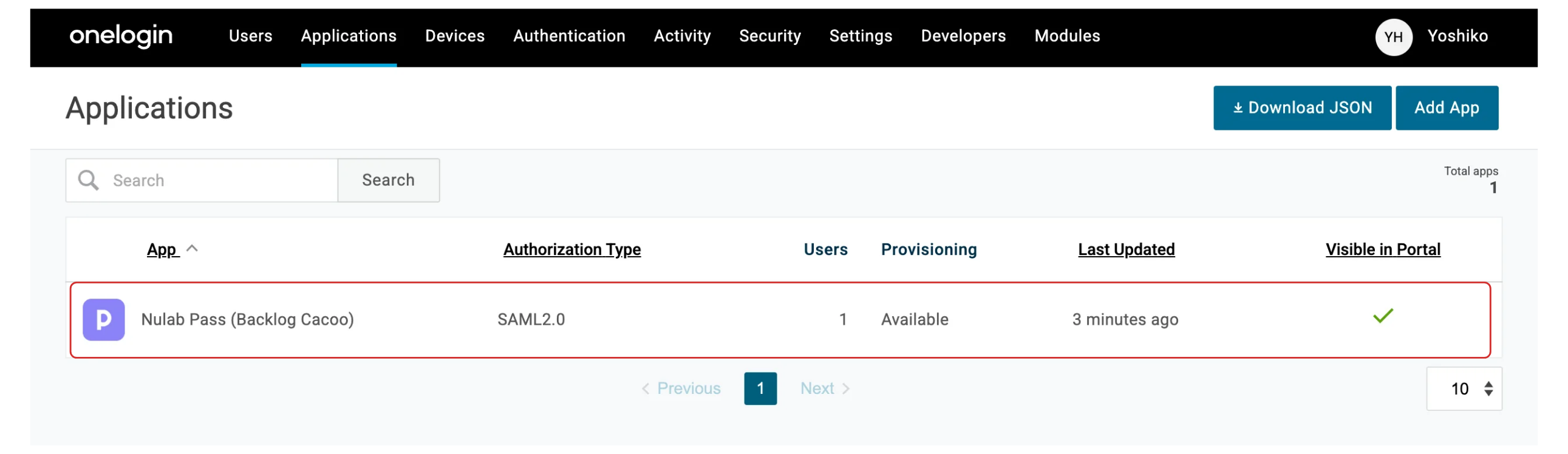
Task: Select page 1 in pagination
Action: [760, 388]
